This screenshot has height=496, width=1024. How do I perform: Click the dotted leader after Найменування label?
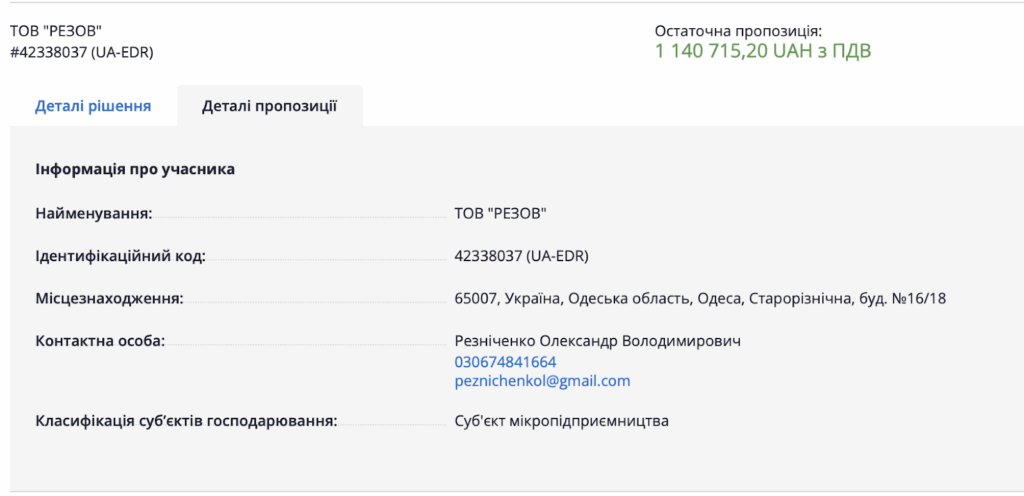coord(300,218)
